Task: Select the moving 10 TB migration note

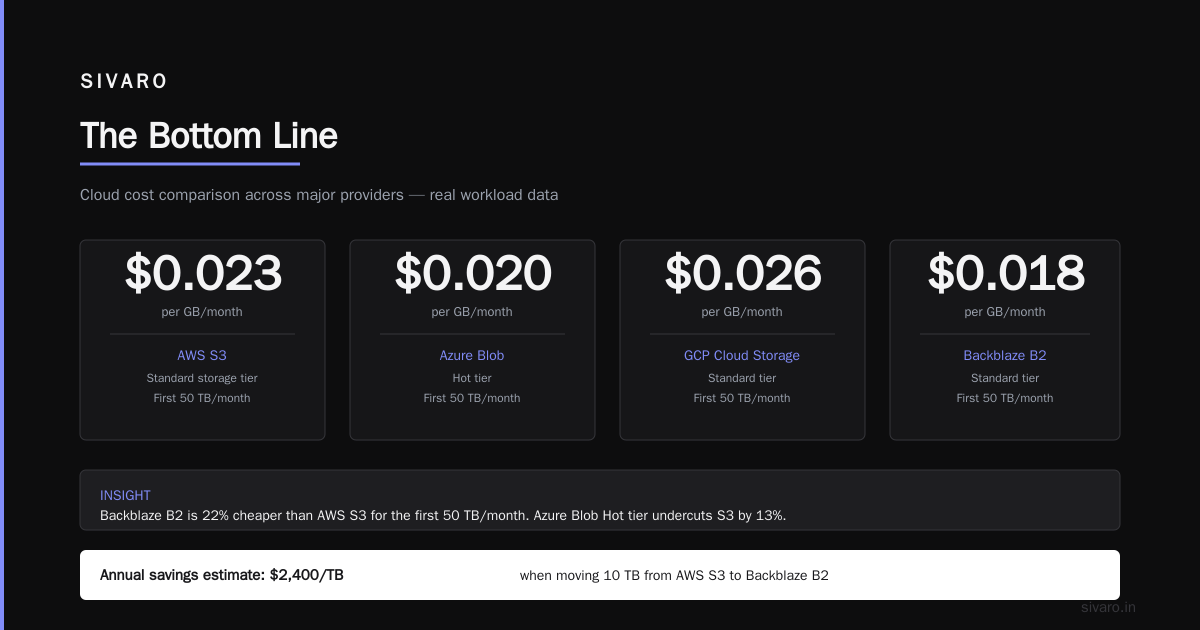Action: [x=674, y=575]
